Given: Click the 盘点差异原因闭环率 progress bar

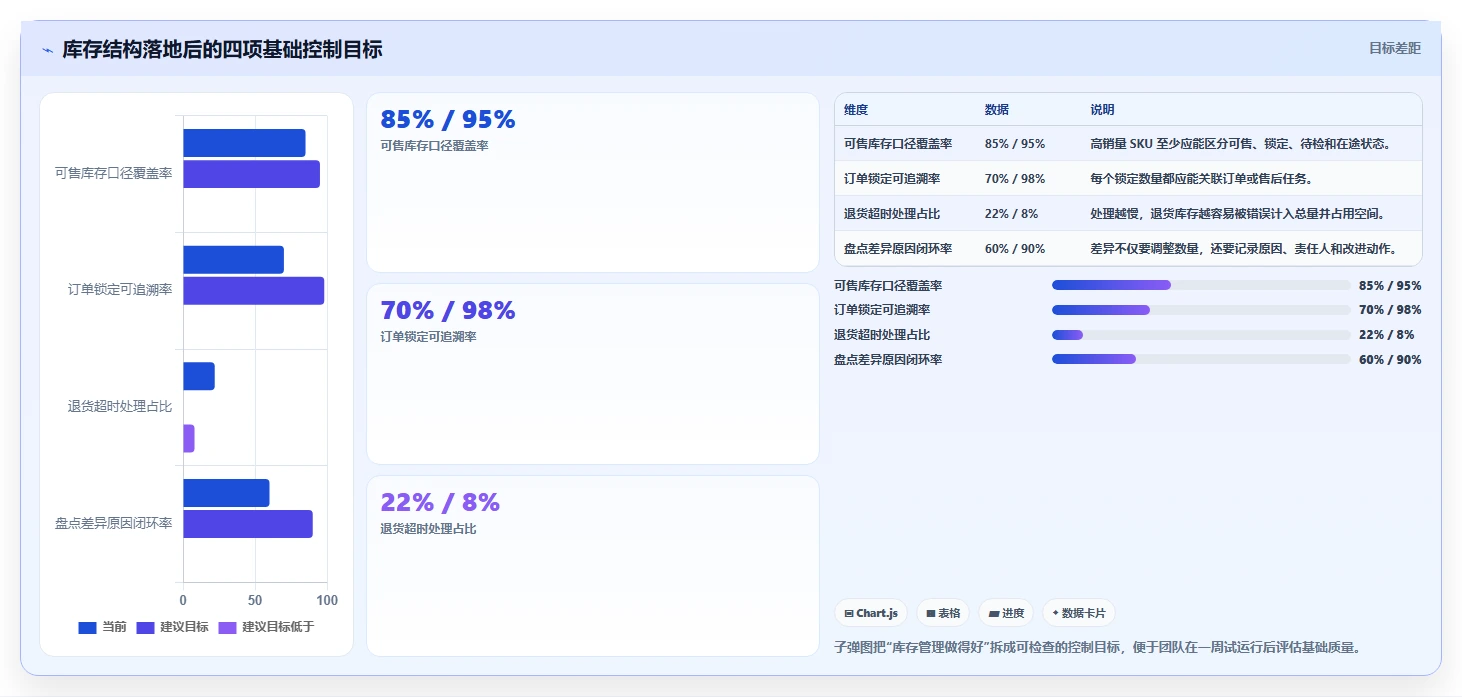Looking at the screenshot, I should 1201,359.
